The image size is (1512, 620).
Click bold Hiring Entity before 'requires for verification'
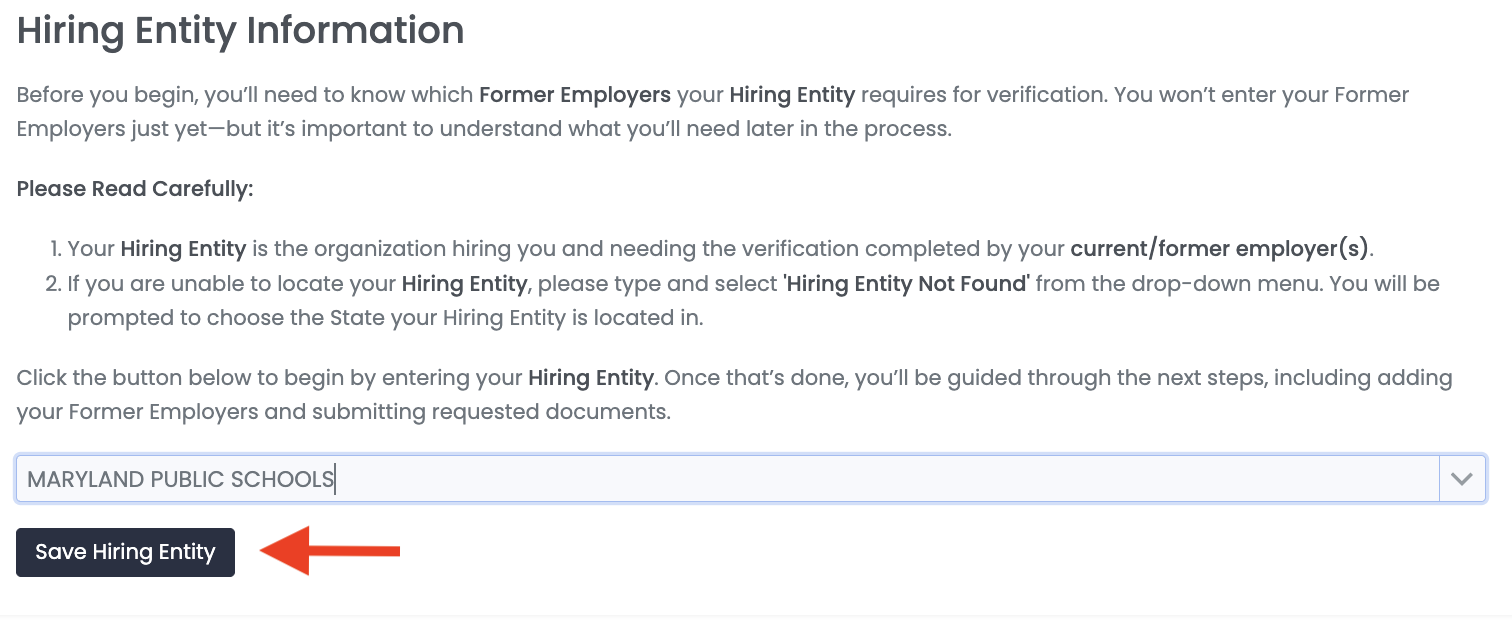click(x=792, y=96)
